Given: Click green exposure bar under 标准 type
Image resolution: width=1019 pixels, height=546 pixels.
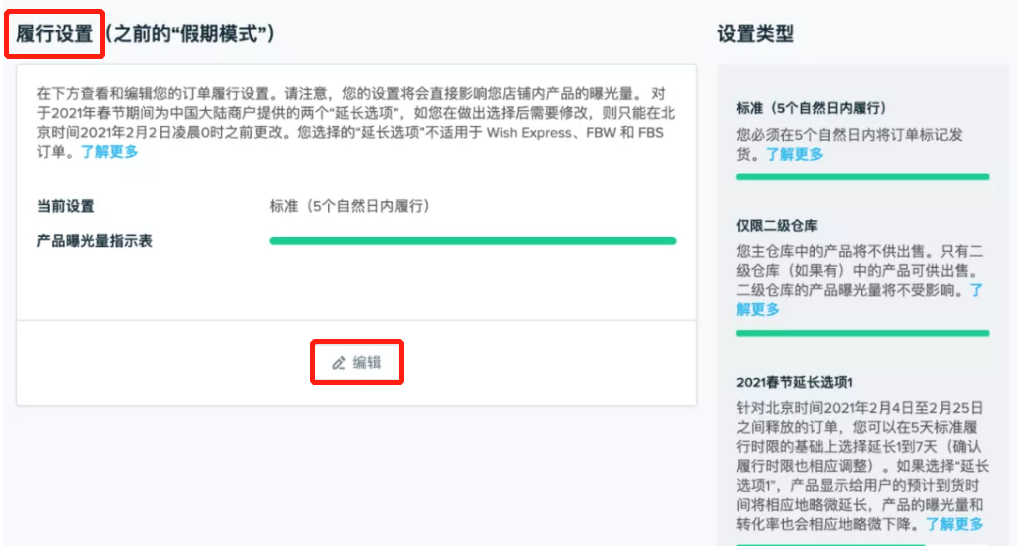Looking at the screenshot, I should (862, 177).
